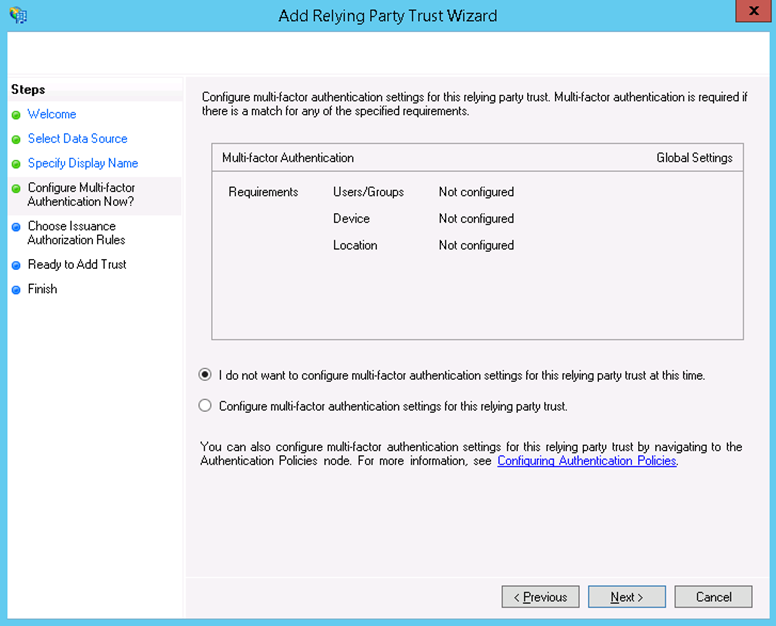Click the green bullet beside Welcome step
776x626 pixels.
point(16,115)
